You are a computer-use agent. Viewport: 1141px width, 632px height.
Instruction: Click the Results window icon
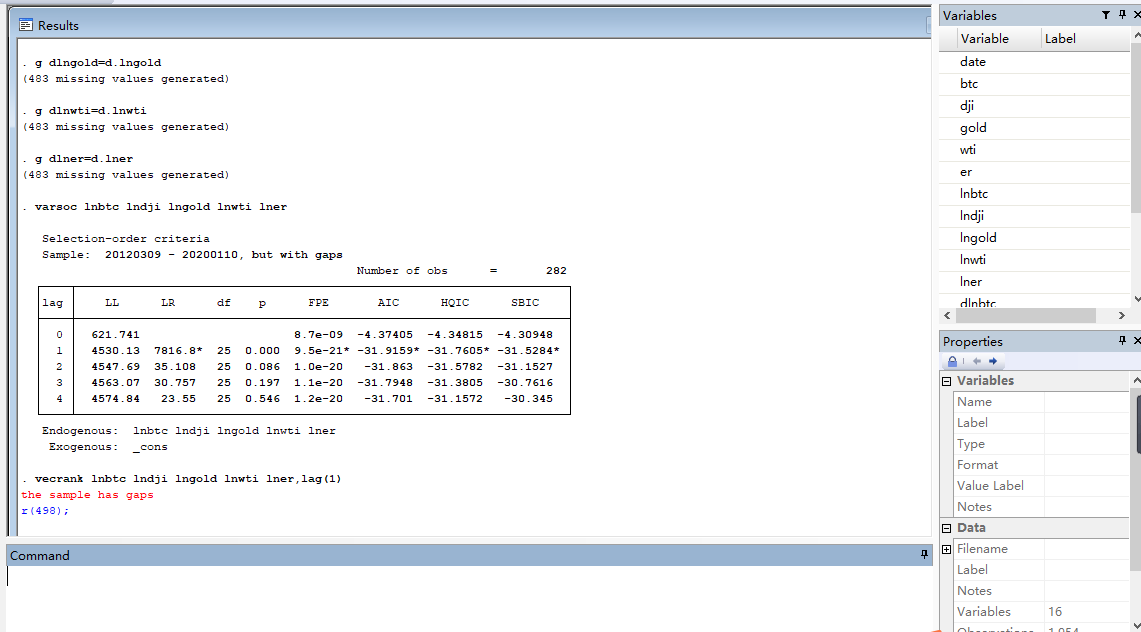26,25
